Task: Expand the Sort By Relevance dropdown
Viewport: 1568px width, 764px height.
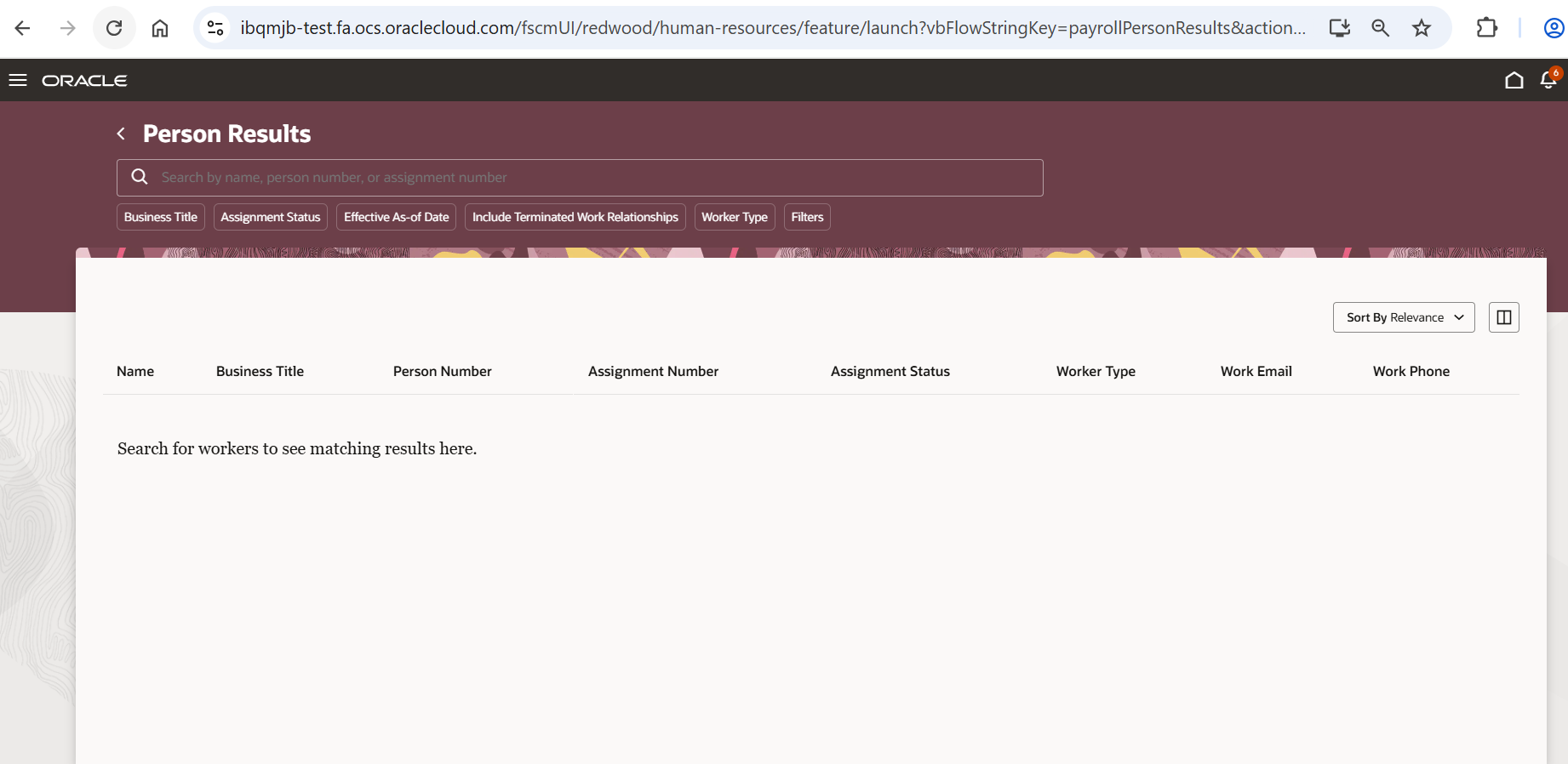Action: (1404, 317)
